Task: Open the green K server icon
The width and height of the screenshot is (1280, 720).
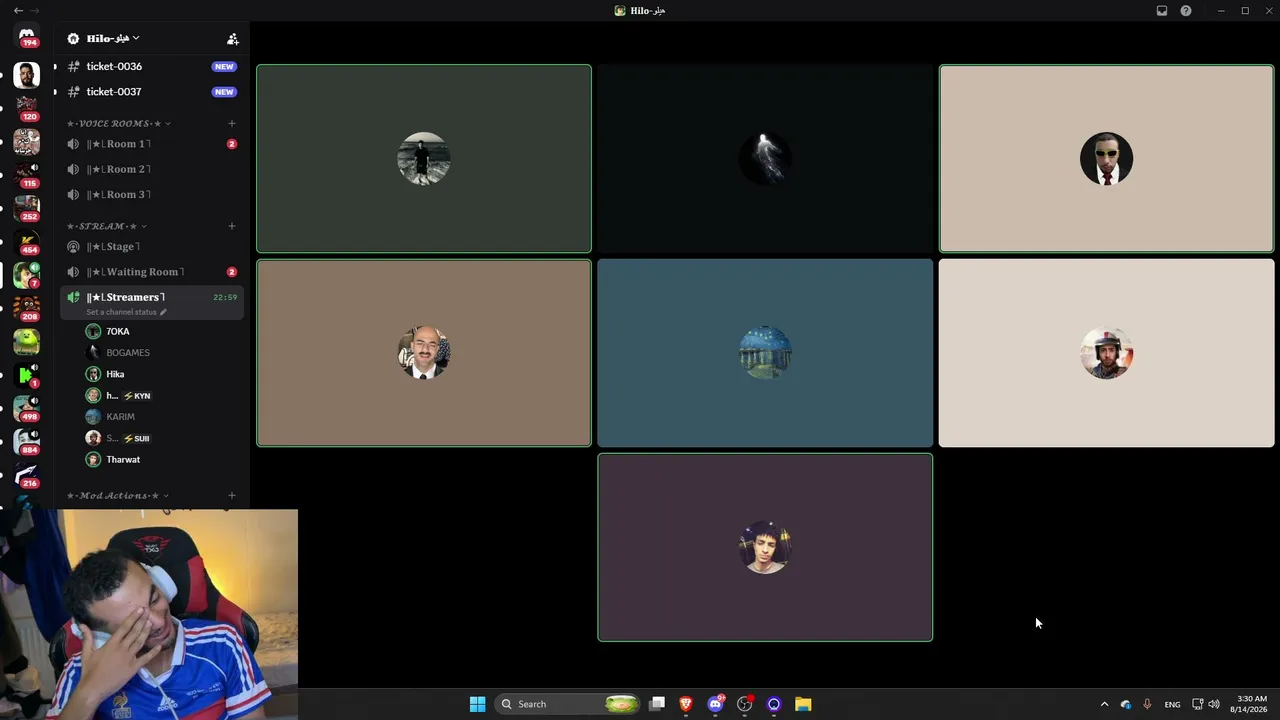Action: pyautogui.click(x=27, y=375)
